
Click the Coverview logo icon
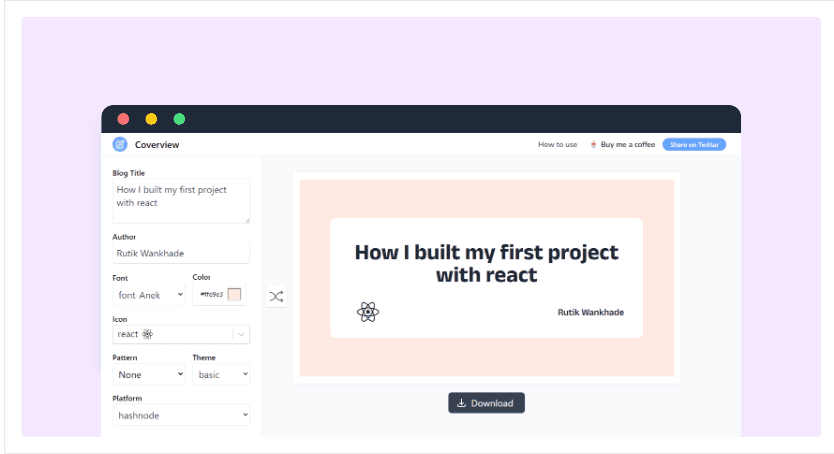click(120, 144)
